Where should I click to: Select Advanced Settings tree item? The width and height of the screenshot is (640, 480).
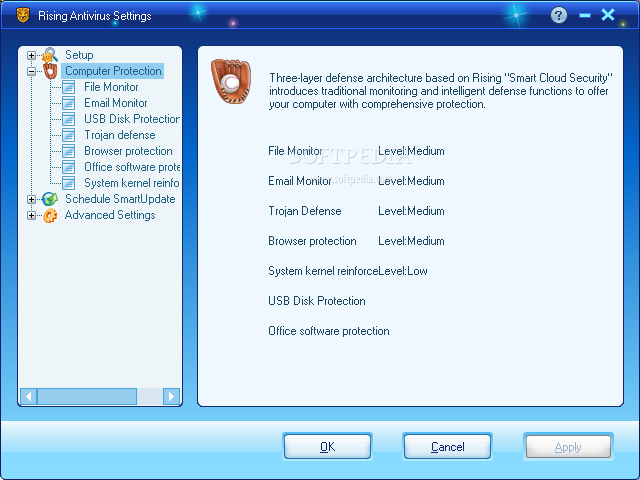pos(110,215)
